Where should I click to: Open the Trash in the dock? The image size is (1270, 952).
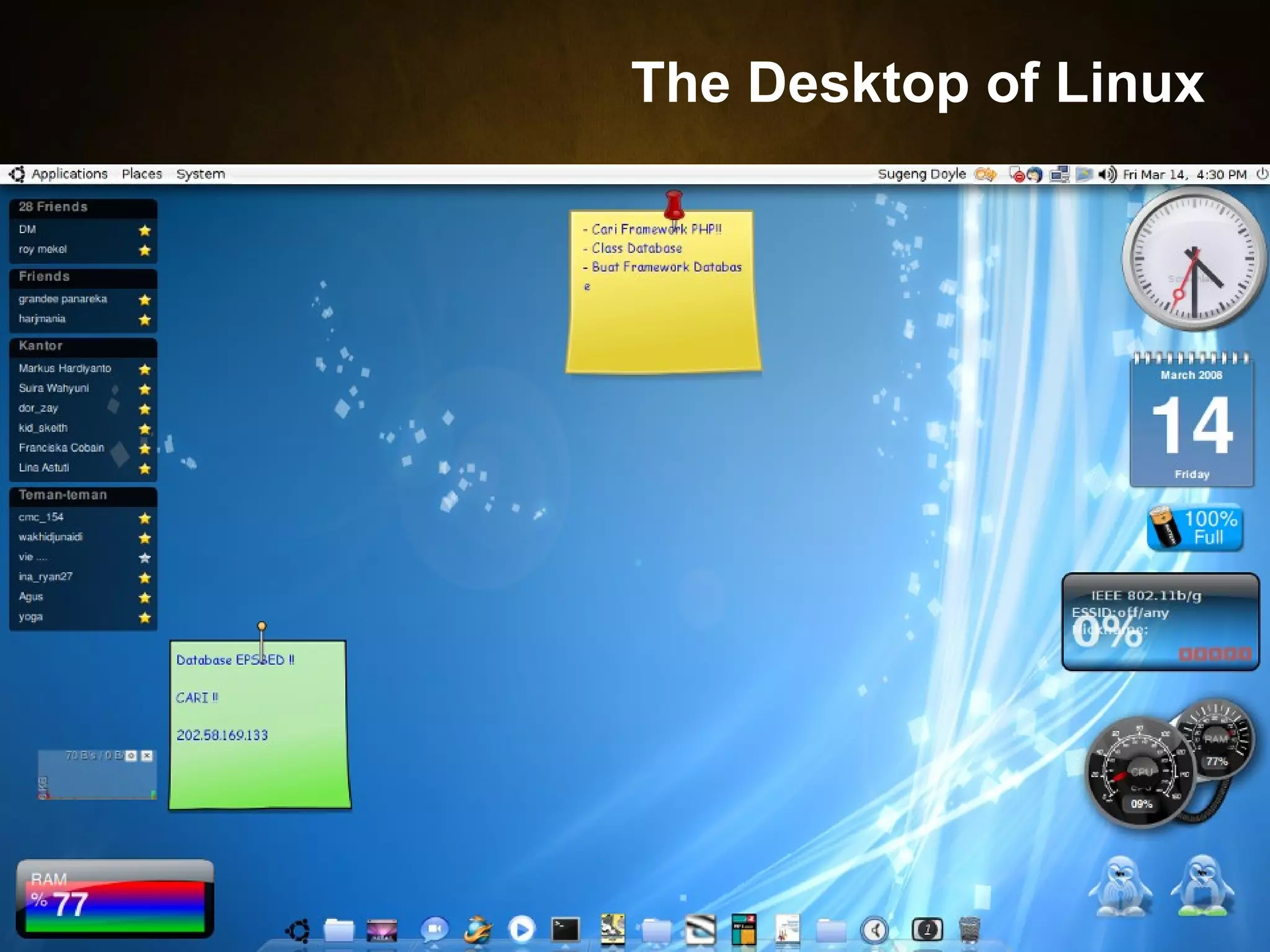pyautogui.click(x=969, y=930)
